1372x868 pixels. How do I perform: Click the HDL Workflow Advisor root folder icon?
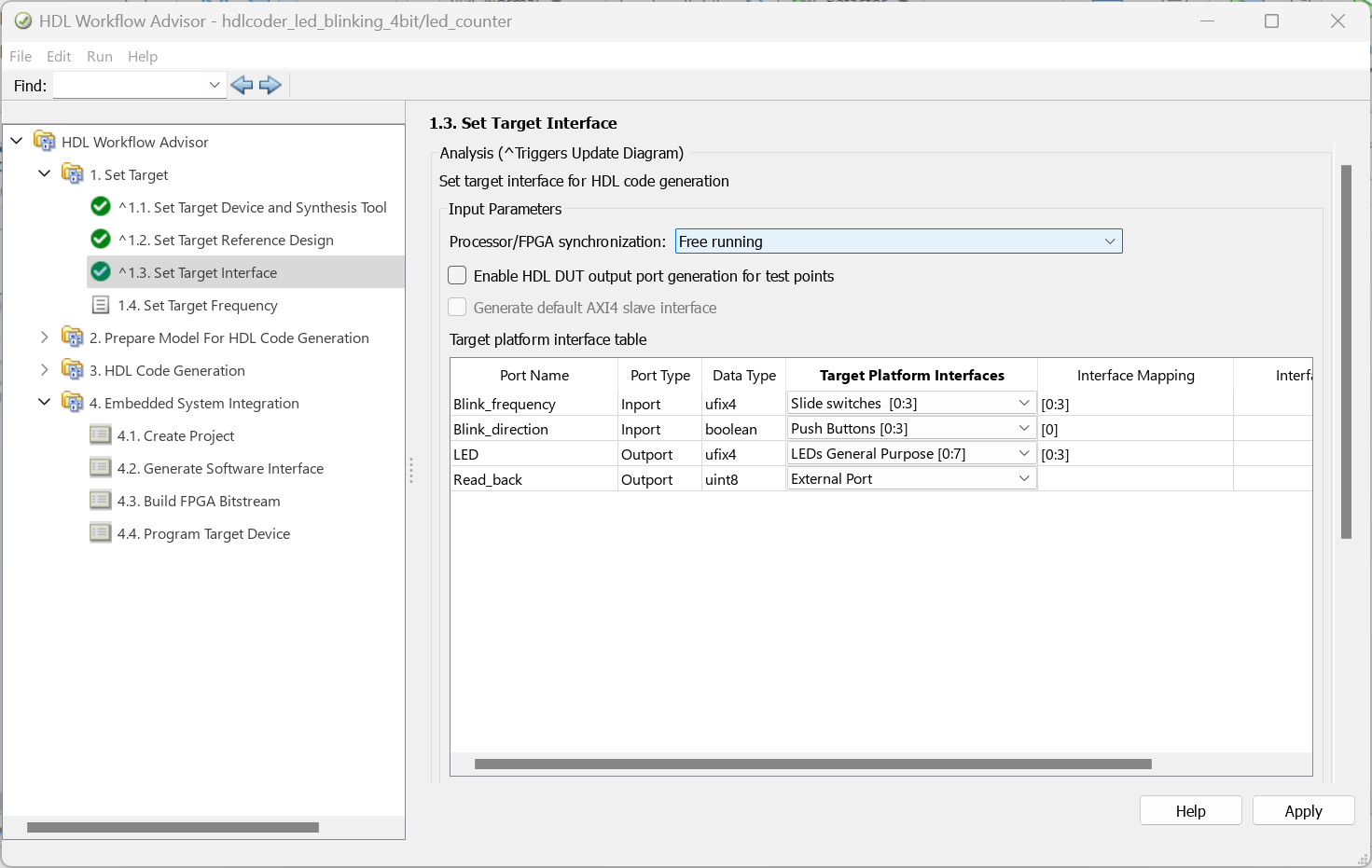tap(45, 142)
